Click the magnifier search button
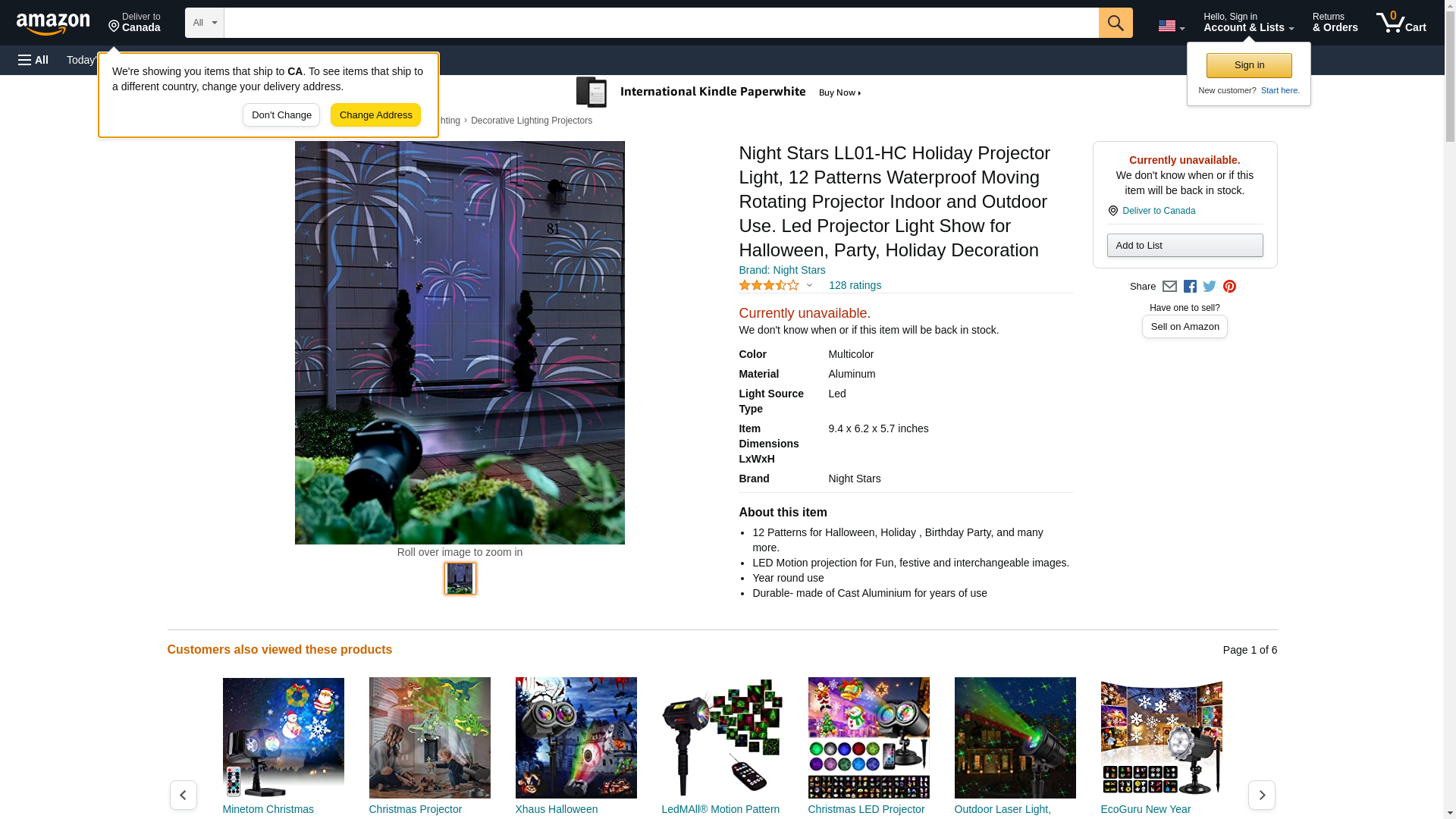The height and width of the screenshot is (819, 1456). 1115,23
